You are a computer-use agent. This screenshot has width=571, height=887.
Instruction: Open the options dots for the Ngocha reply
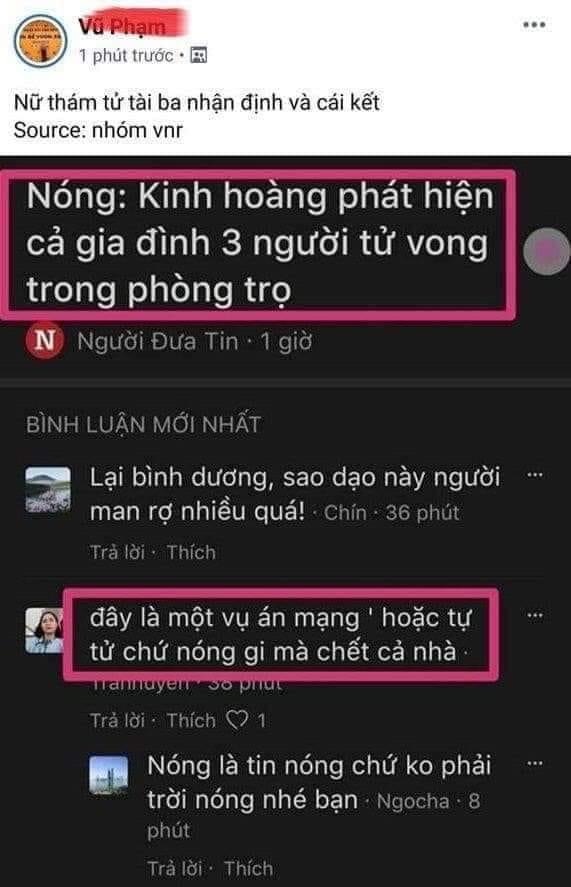click(535, 763)
